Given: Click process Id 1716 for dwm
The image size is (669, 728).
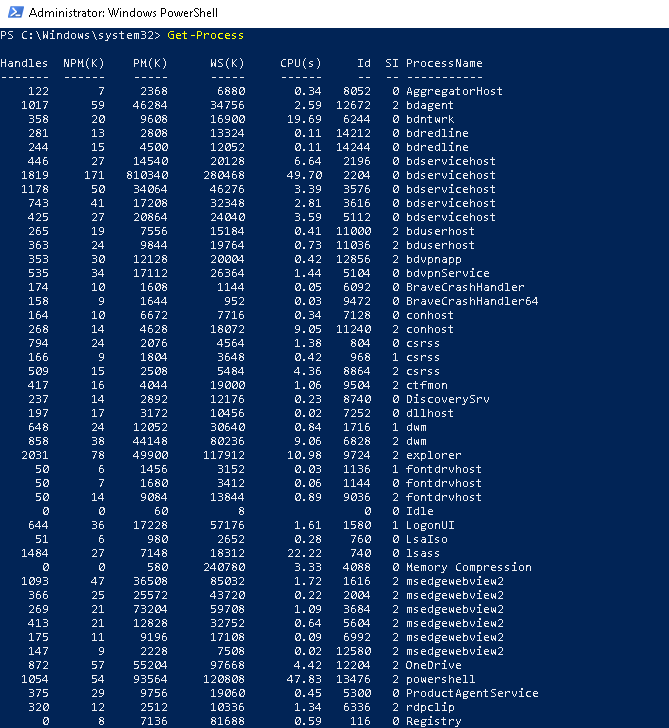Looking at the screenshot, I should (x=357, y=427).
